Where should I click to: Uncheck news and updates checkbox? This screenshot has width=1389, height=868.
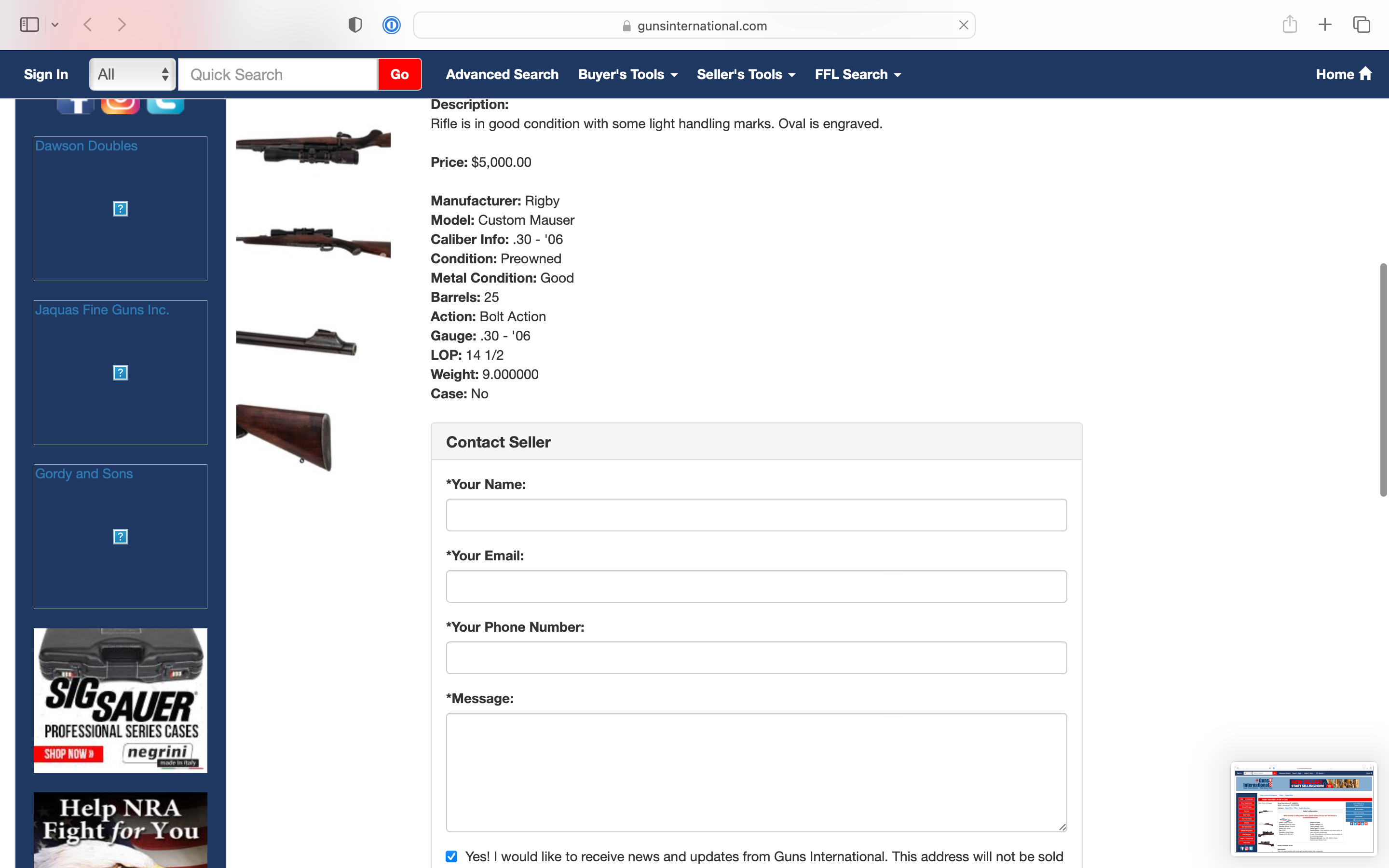(452, 856)
